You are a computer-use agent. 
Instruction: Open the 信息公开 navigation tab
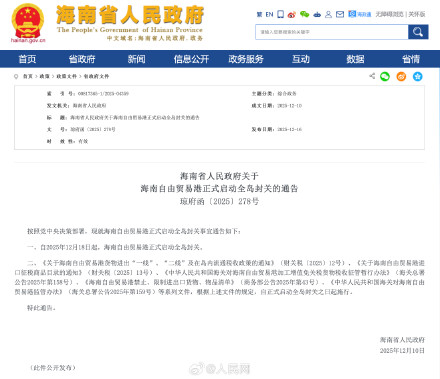pyautogui.click(x=191, y=59)
